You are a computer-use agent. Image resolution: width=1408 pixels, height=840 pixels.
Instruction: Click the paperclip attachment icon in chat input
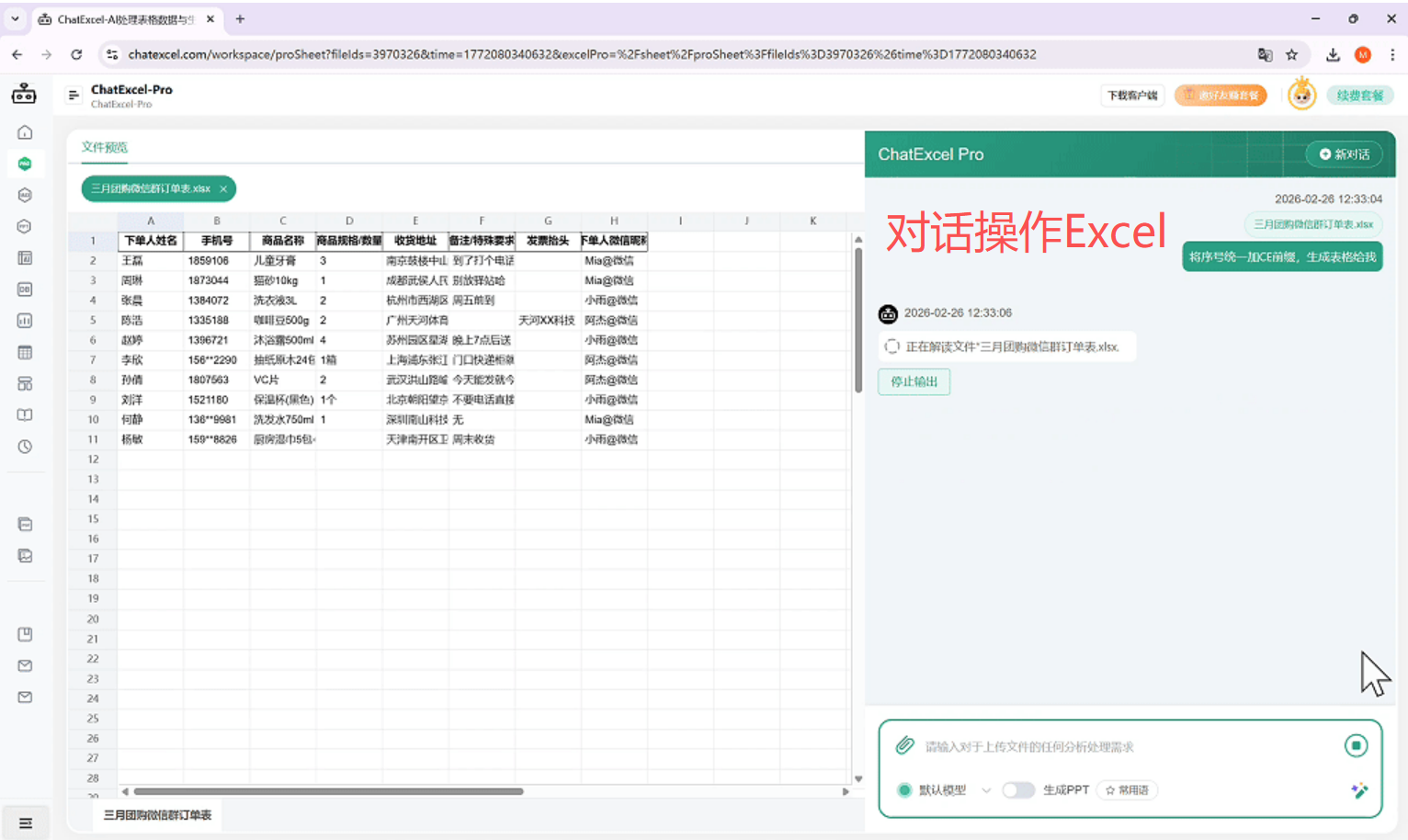pyautogui.click(x=903, y=746)
